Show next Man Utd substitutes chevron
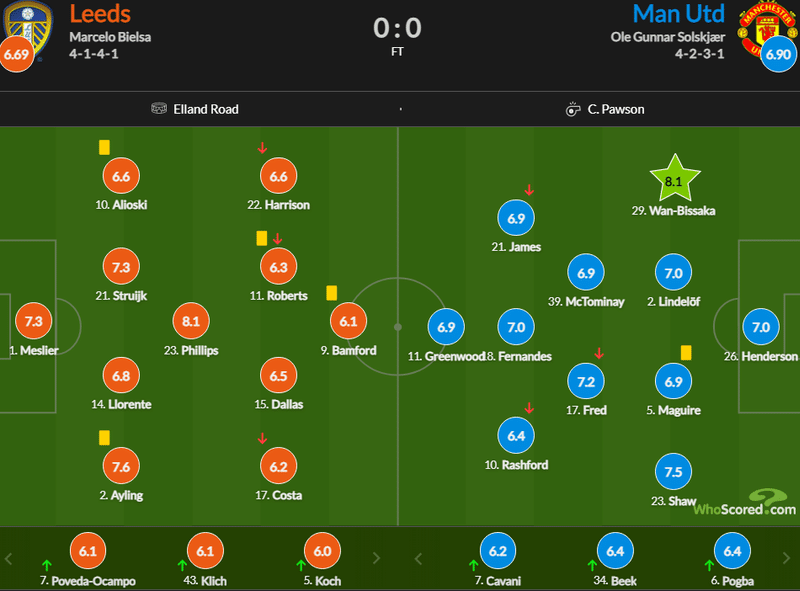The height and width of the screenshot is (591, 800). click(x=786, y=558)
